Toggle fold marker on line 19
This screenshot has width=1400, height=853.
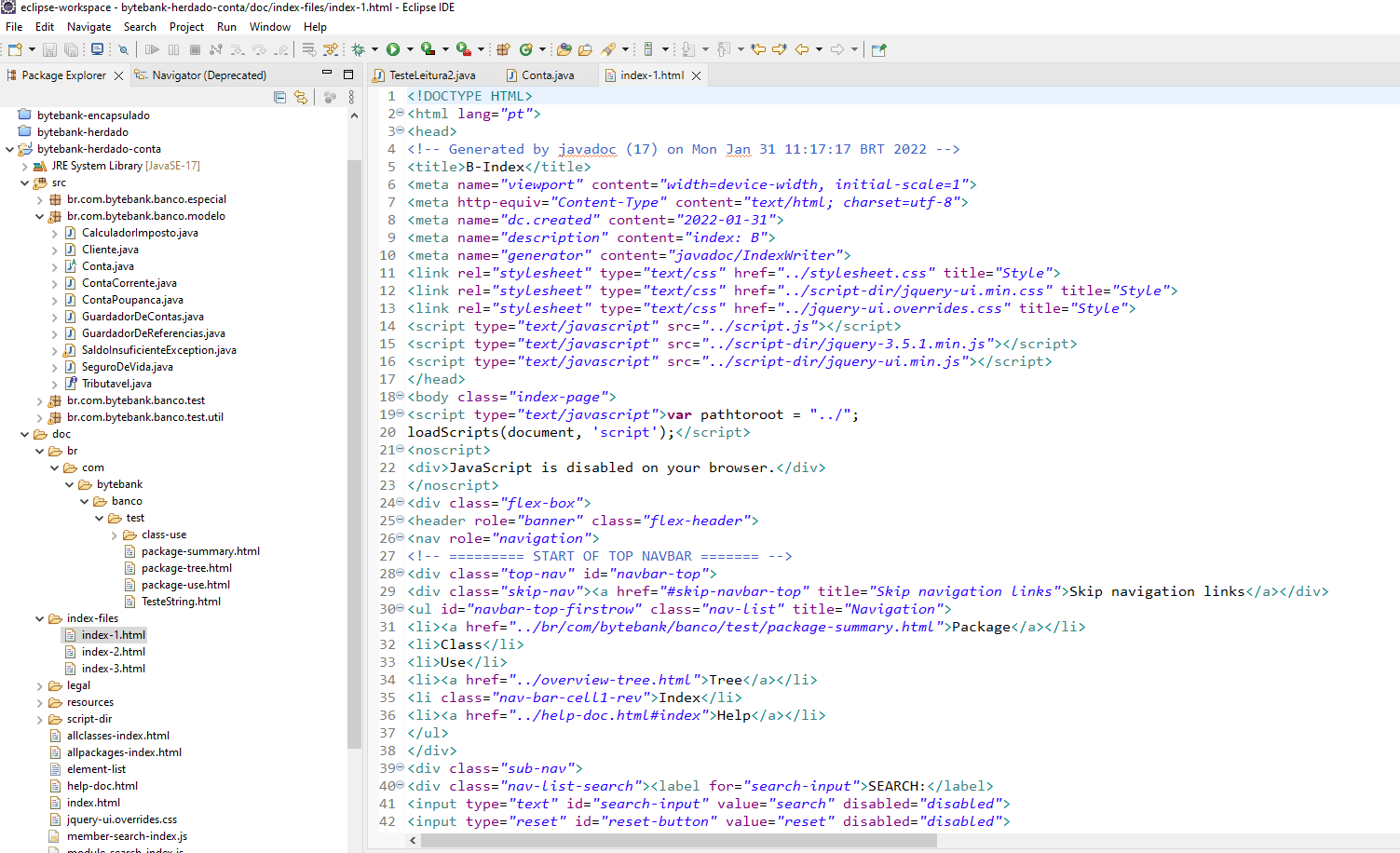pos(401,414)
